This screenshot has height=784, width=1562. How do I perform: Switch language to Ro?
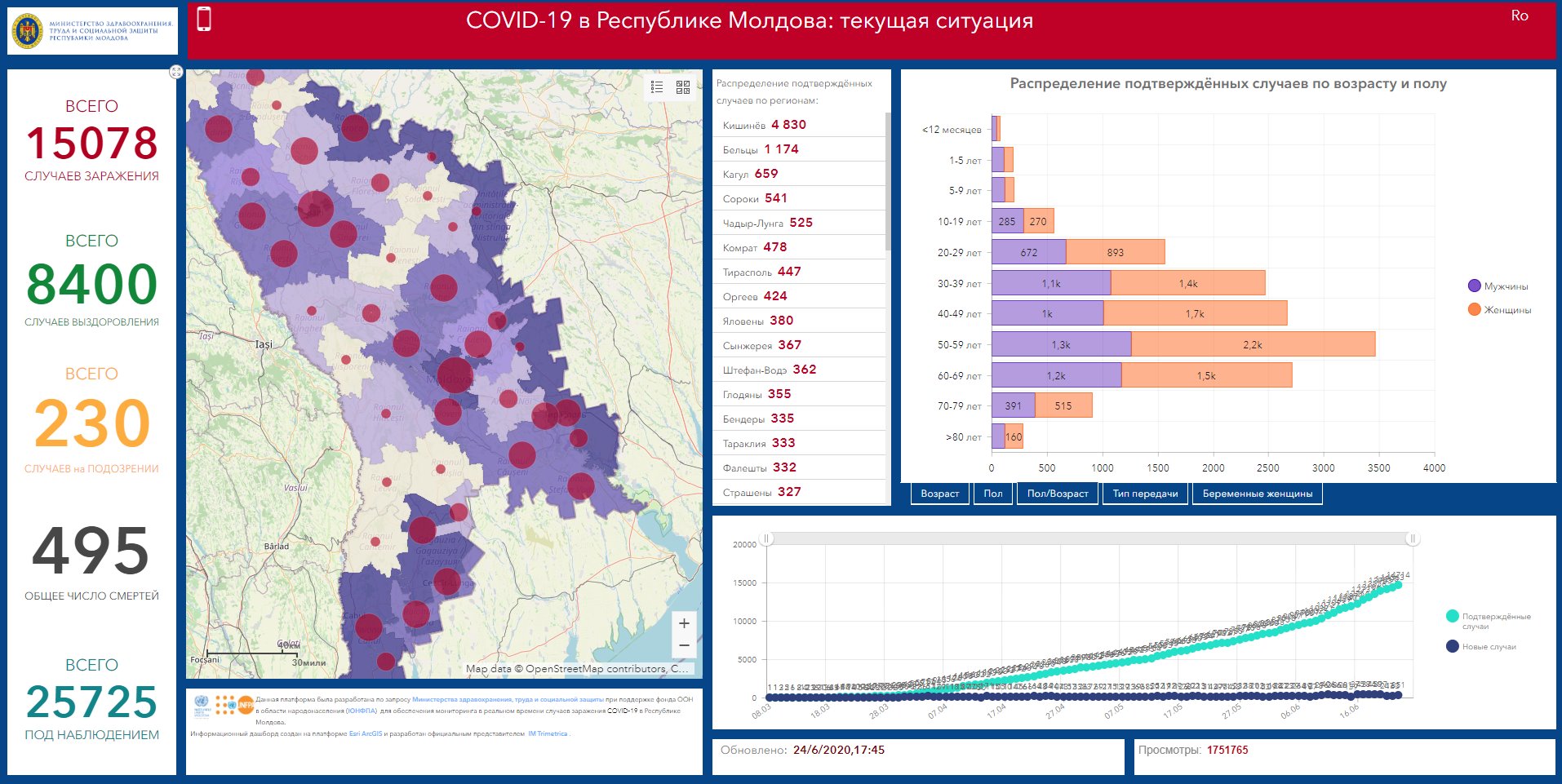pos(1519,16)
